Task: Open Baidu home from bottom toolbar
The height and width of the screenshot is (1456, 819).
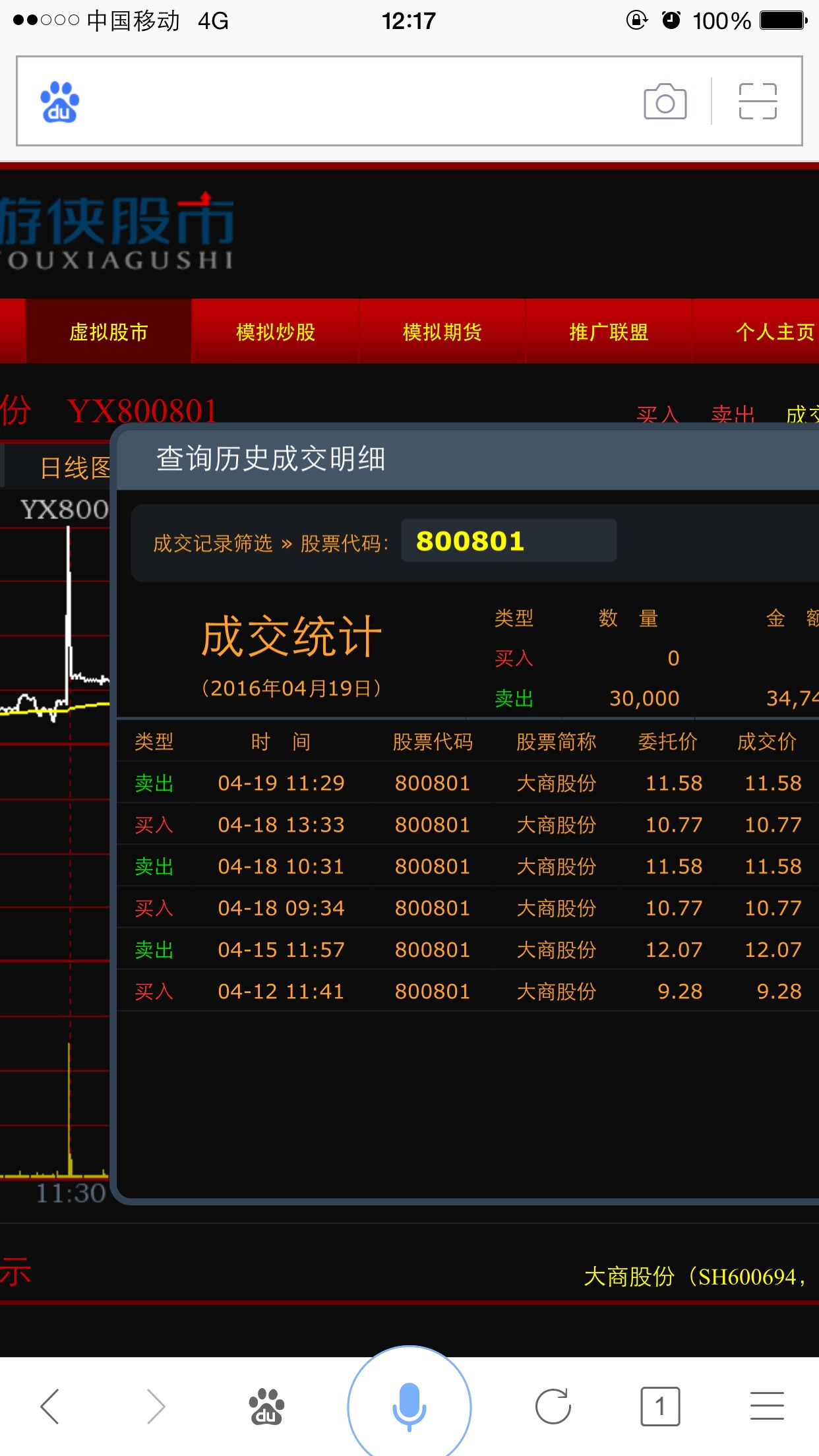Action: coord(266,1406)
